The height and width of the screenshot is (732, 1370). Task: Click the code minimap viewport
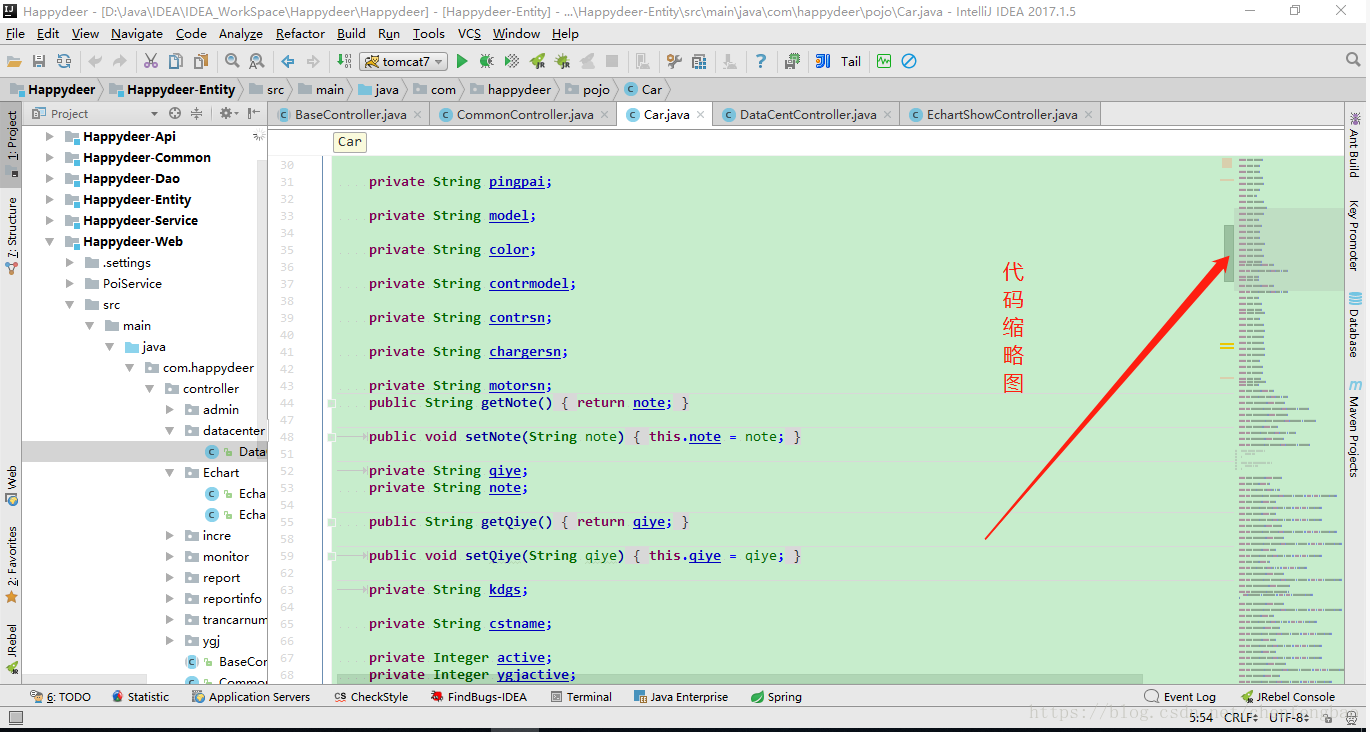click(x=1289, y=249)
